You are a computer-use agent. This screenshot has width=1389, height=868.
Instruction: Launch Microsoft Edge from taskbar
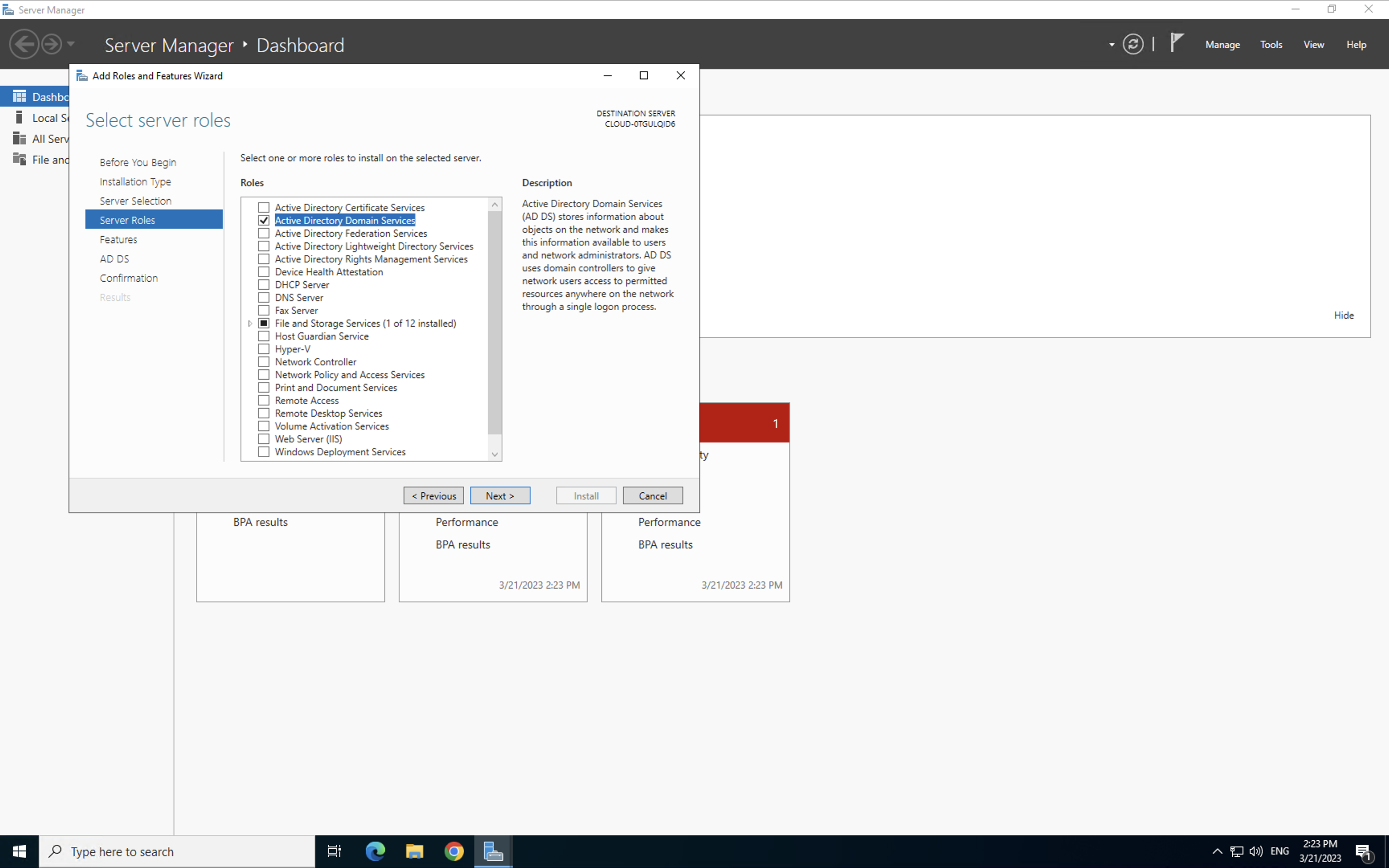click(x=375, y=852)
